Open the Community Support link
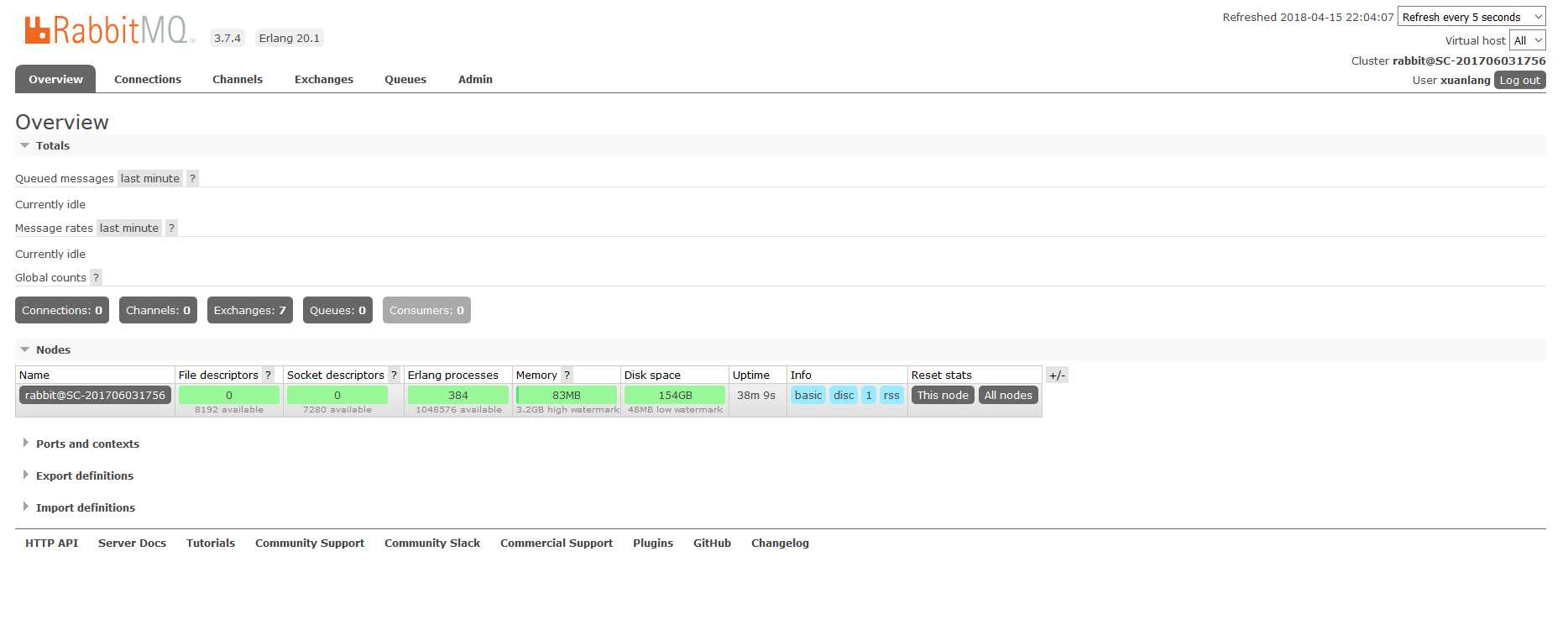The image size is (1568, 625). 310,543
